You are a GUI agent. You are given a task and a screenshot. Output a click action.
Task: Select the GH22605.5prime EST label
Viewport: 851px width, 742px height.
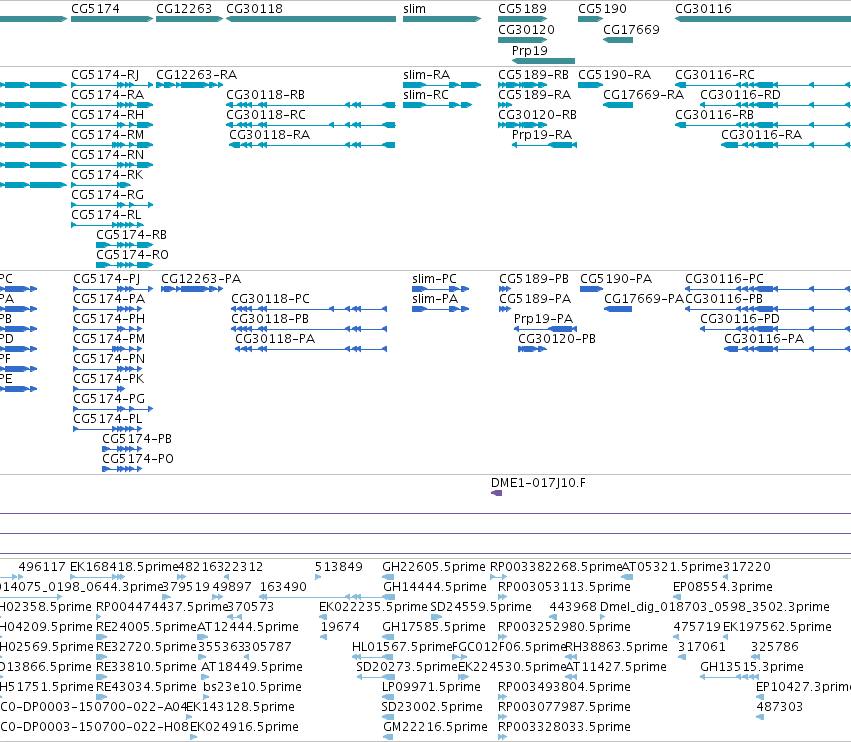(434, 567)
